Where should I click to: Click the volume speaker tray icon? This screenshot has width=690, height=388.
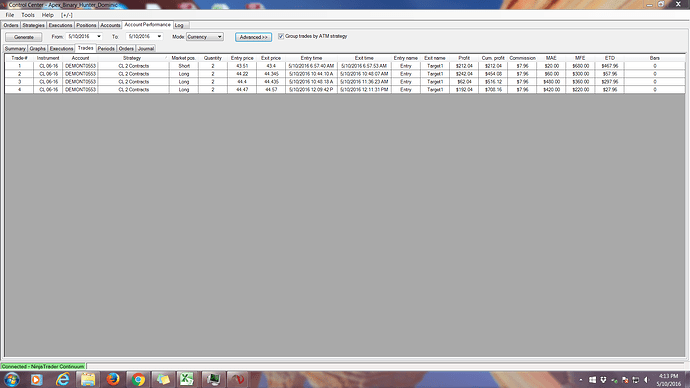tap(646, 380)
